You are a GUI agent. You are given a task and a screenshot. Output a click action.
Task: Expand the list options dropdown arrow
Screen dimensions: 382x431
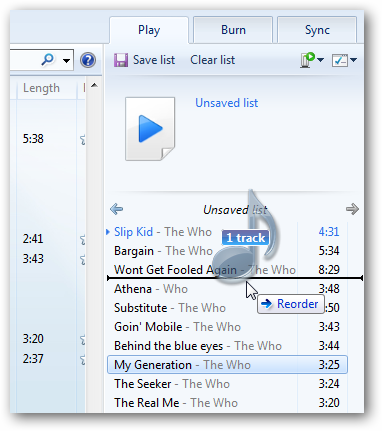[x=353, y=60]
